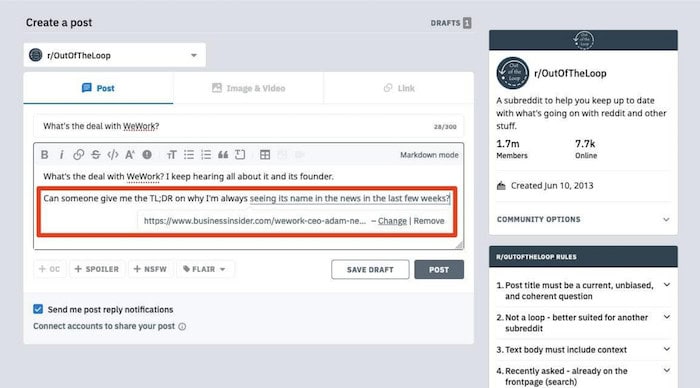This screenshot has height=388, width=700.
Task: Expand rule 2 Not a loop
Action: click(583, 323)
